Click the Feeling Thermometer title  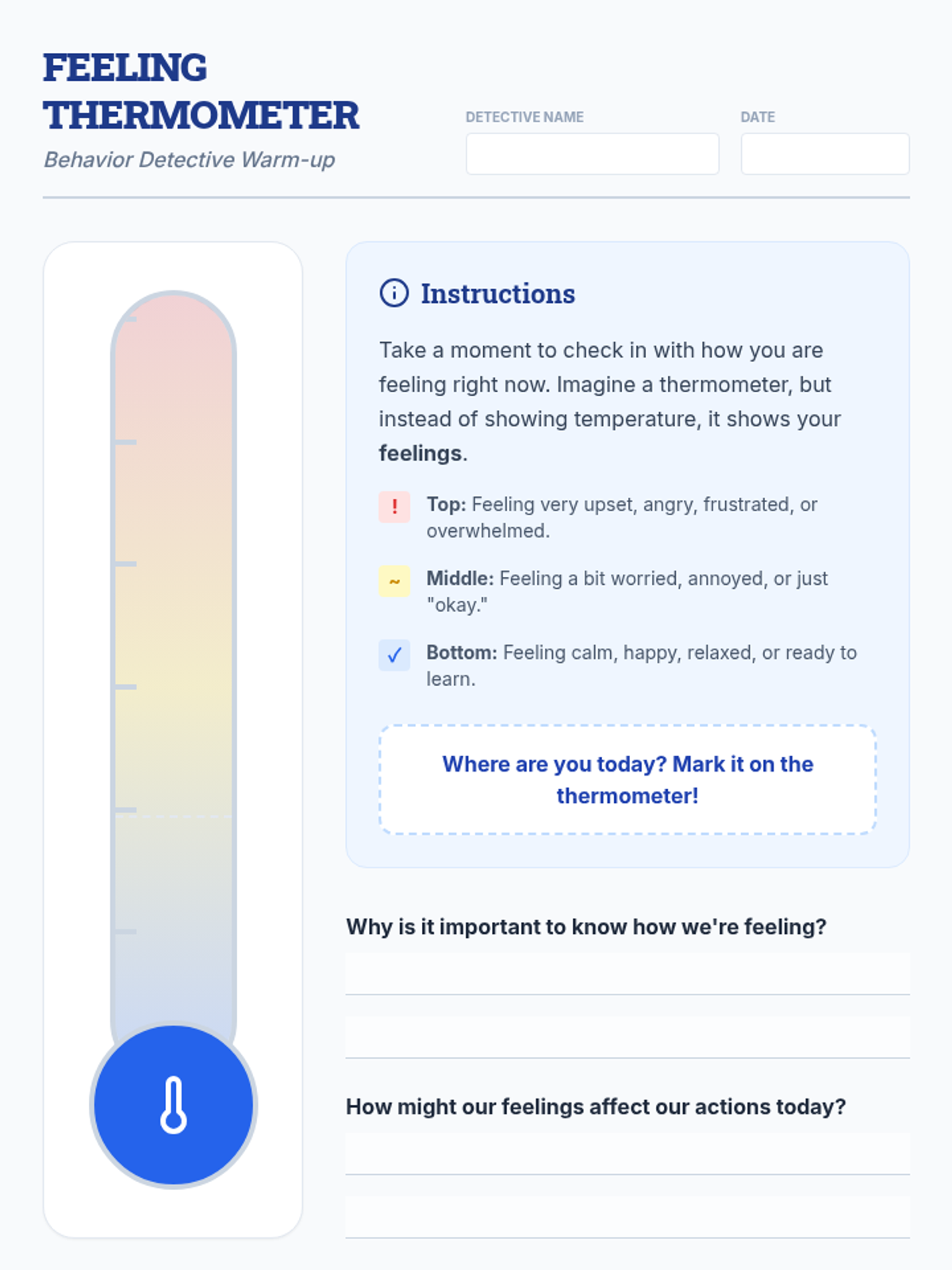coord(201,91)
